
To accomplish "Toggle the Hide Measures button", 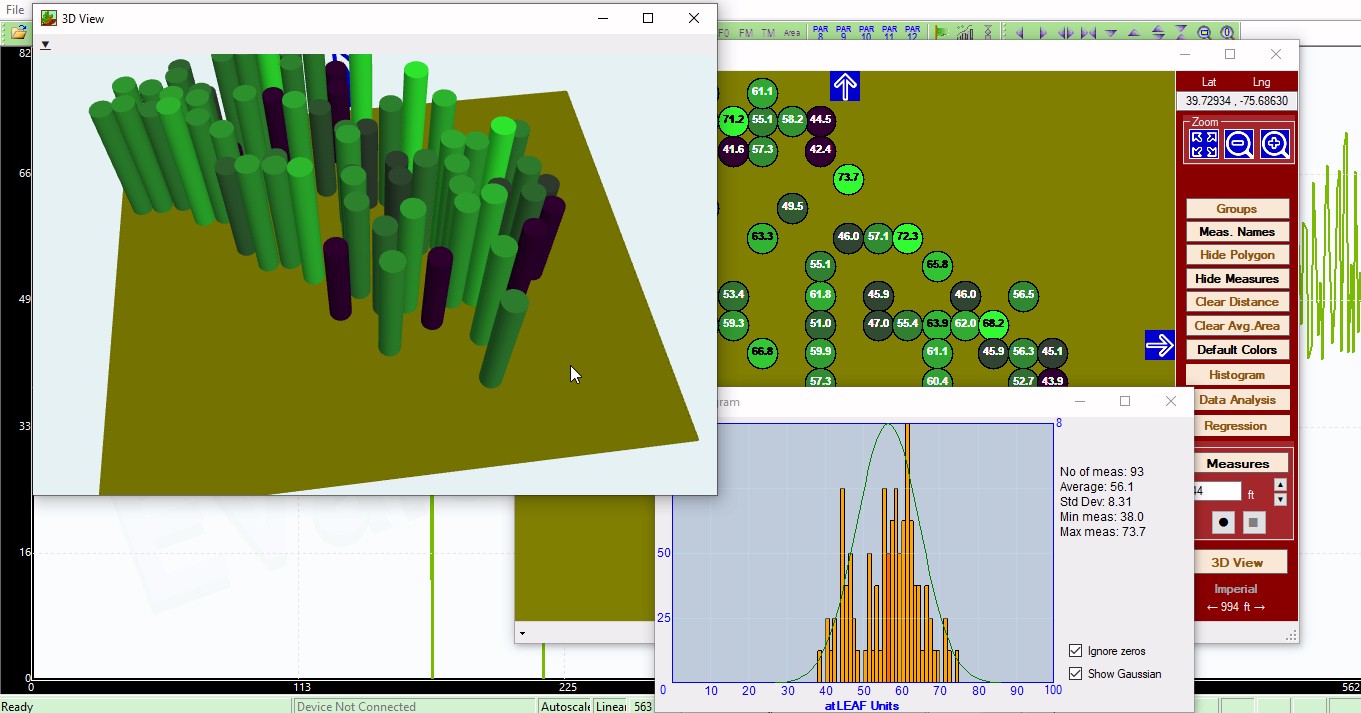I will (1237, 279).
